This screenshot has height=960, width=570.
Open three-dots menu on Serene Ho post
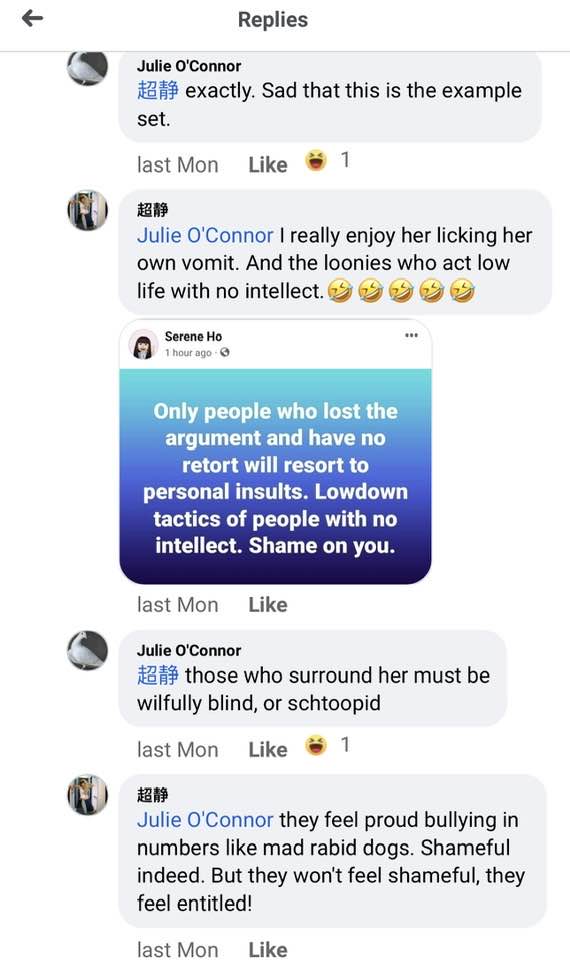(411, 335)
